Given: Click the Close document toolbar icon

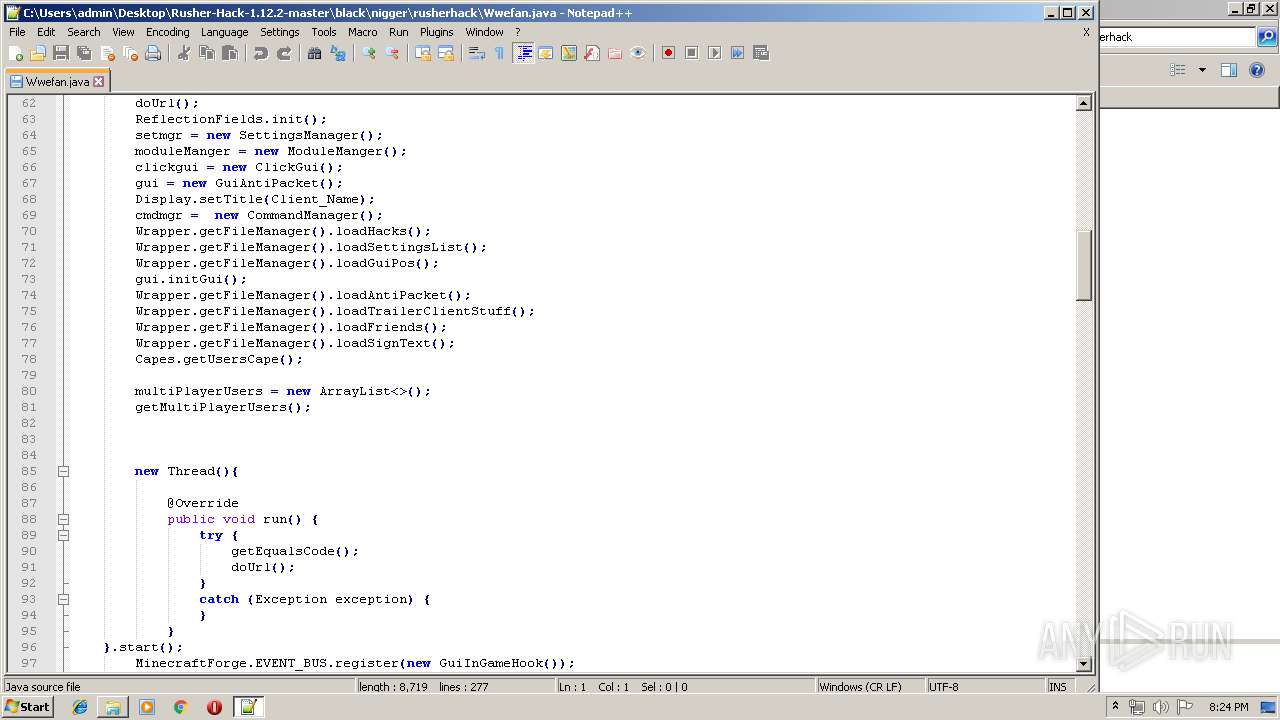Looking at the screenshot, I should coord(107,53).
